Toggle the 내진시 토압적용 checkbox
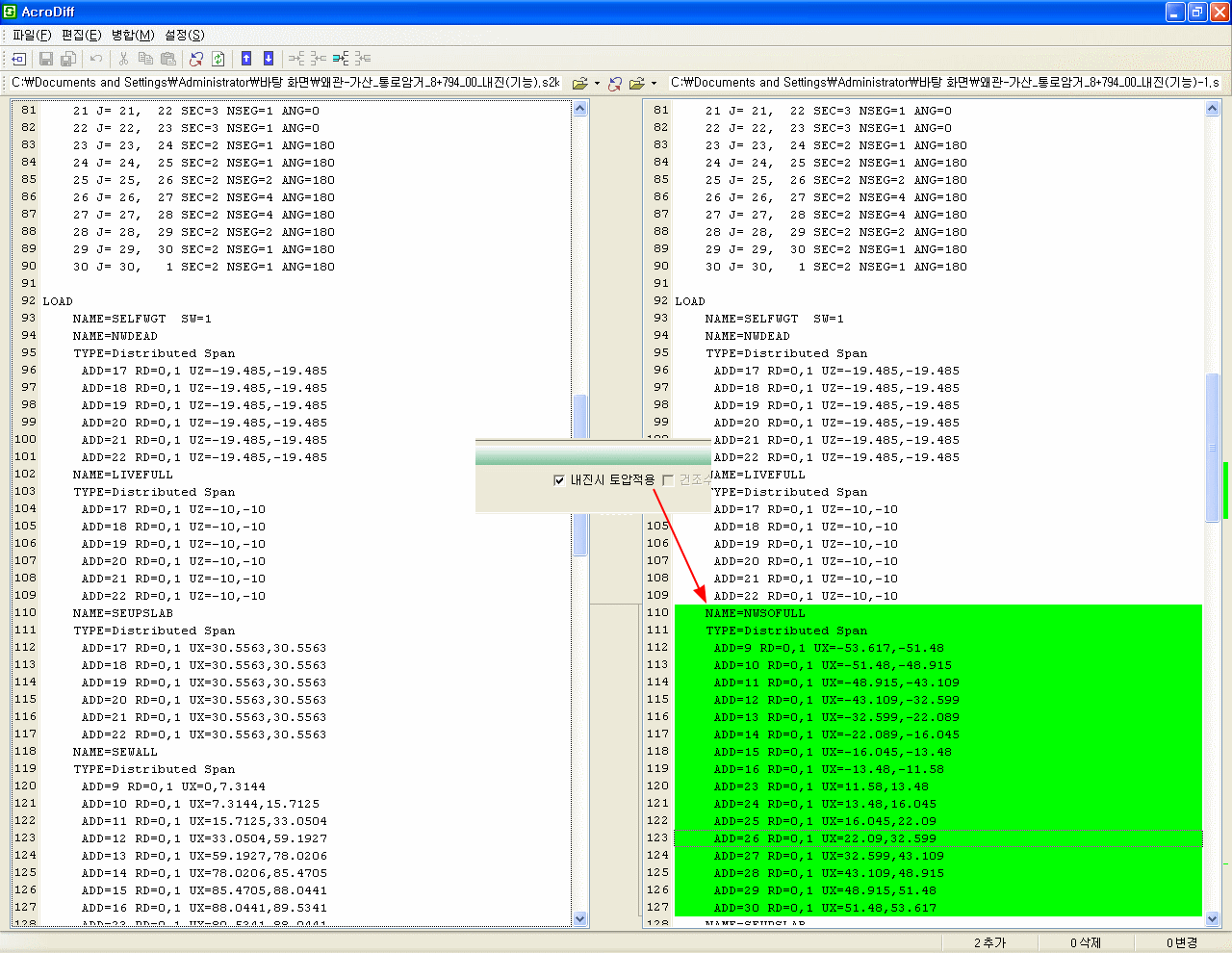 (x=559, y=480)
